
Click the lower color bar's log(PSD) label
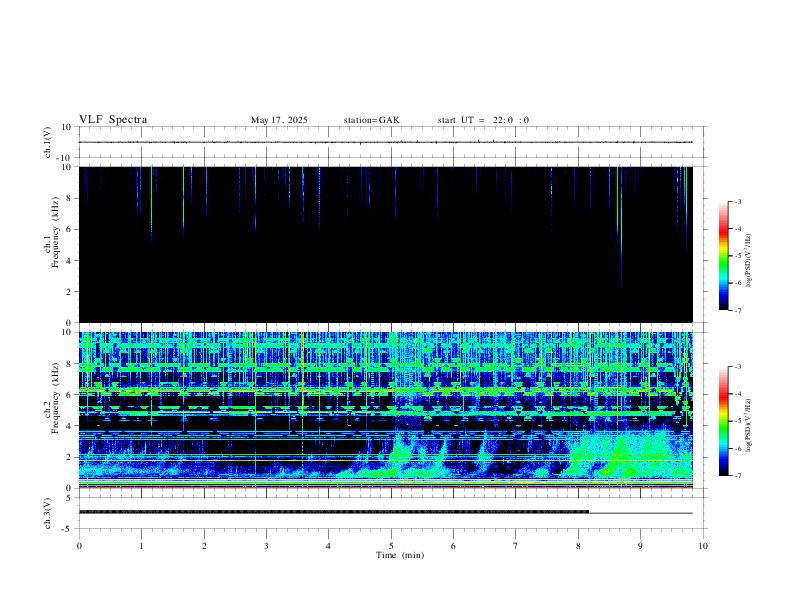pyautogui.click(x=749, y=425)
